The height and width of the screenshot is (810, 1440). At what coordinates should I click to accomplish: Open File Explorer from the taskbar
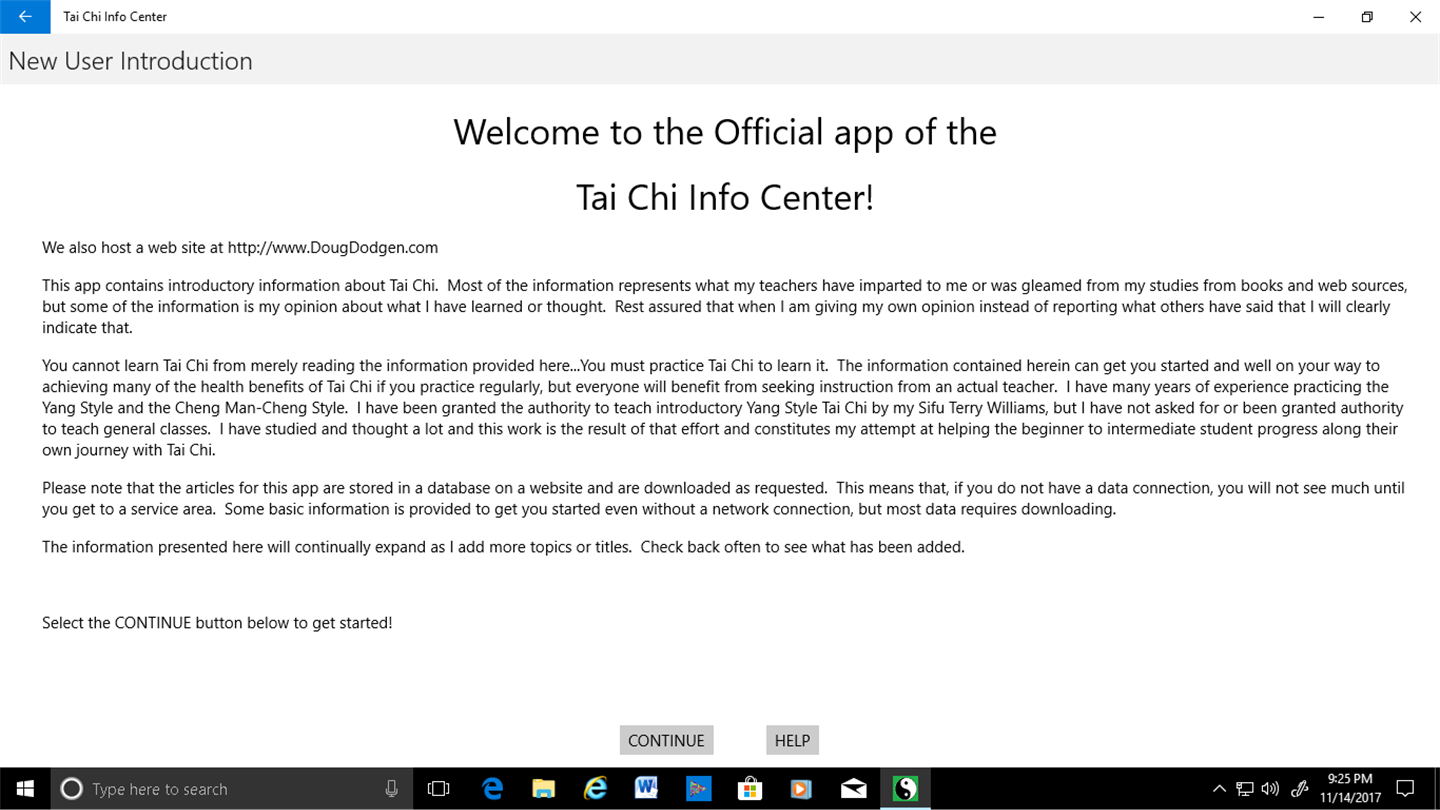543,789
